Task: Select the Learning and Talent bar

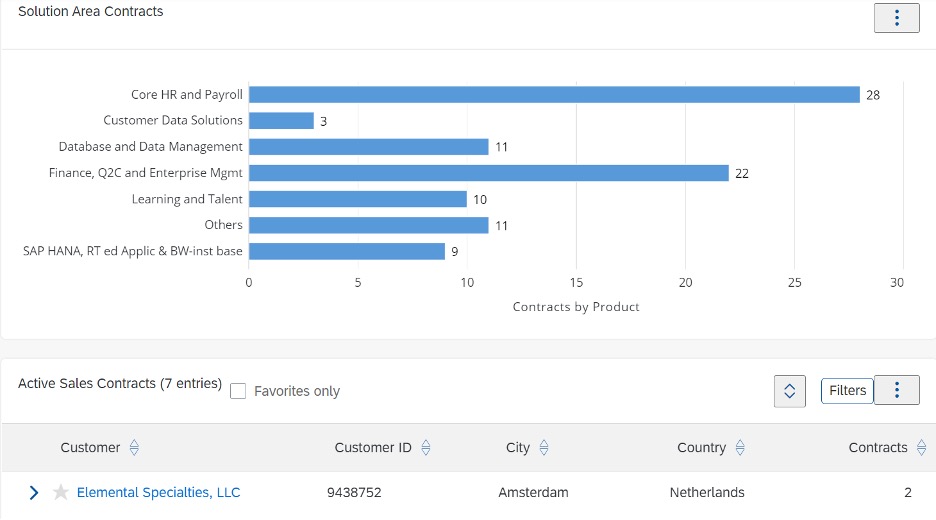Action: (358, 199)
